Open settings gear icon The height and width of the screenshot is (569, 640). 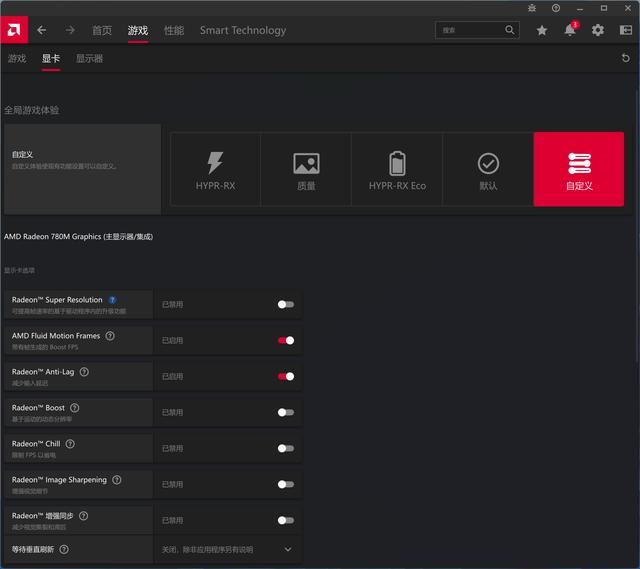click(x=597, y=30)
